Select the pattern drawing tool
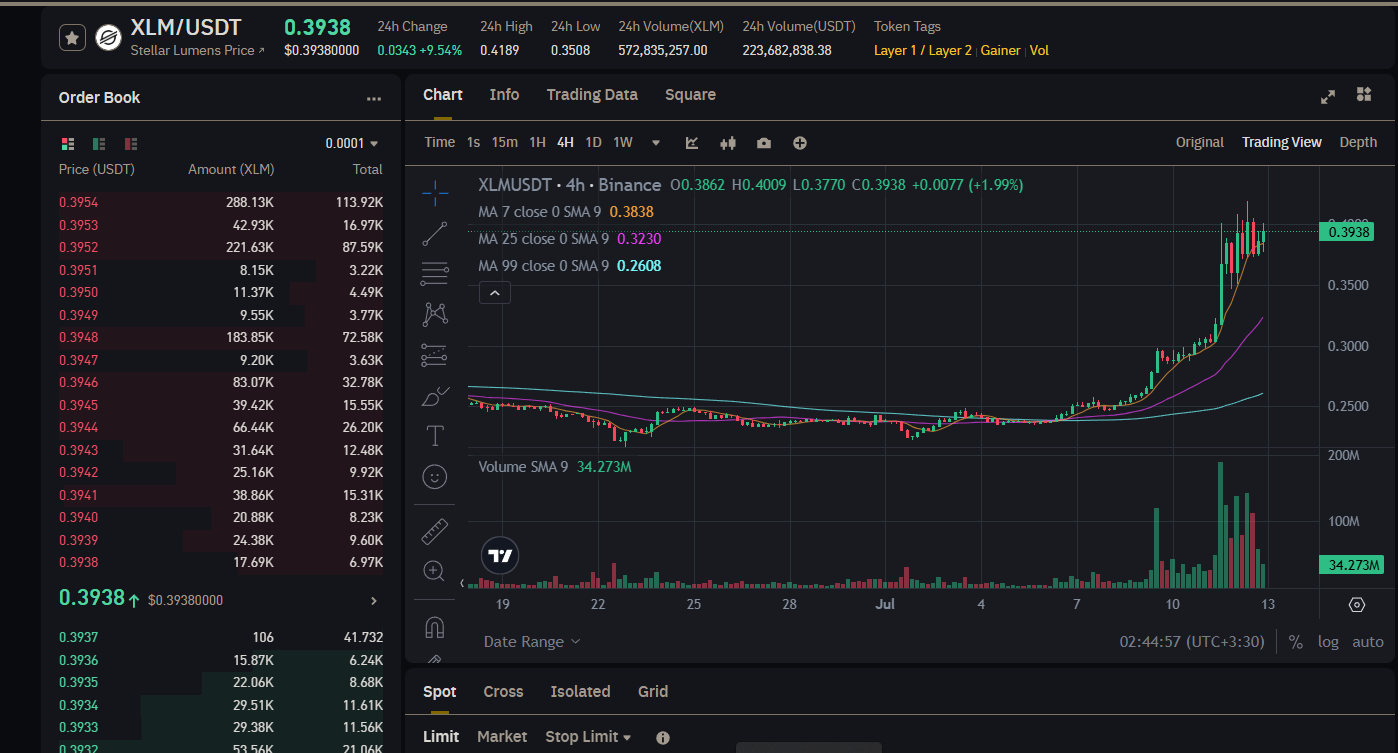 point(435,314)
